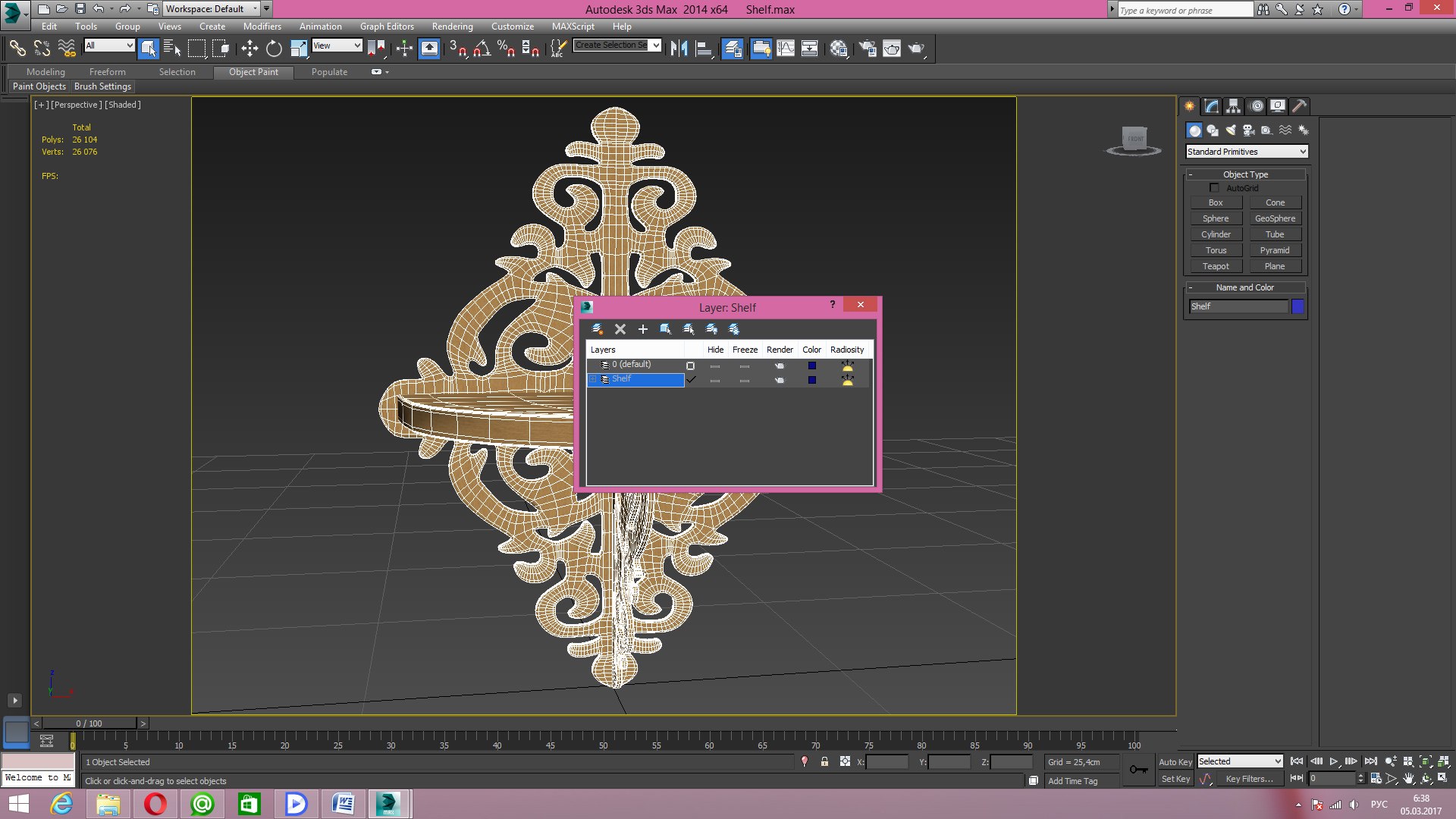Click the GeoSphere primitive button
Screen dimensions: 1456x819
[x=1275, y=218]
